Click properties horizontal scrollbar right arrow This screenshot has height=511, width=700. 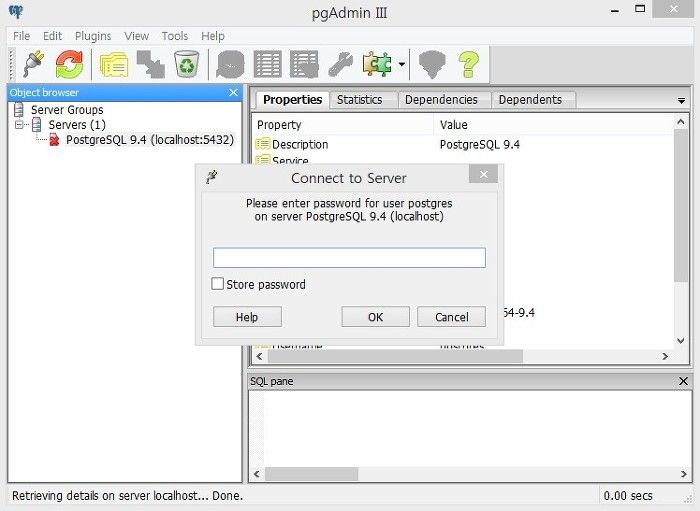[665, 356]
